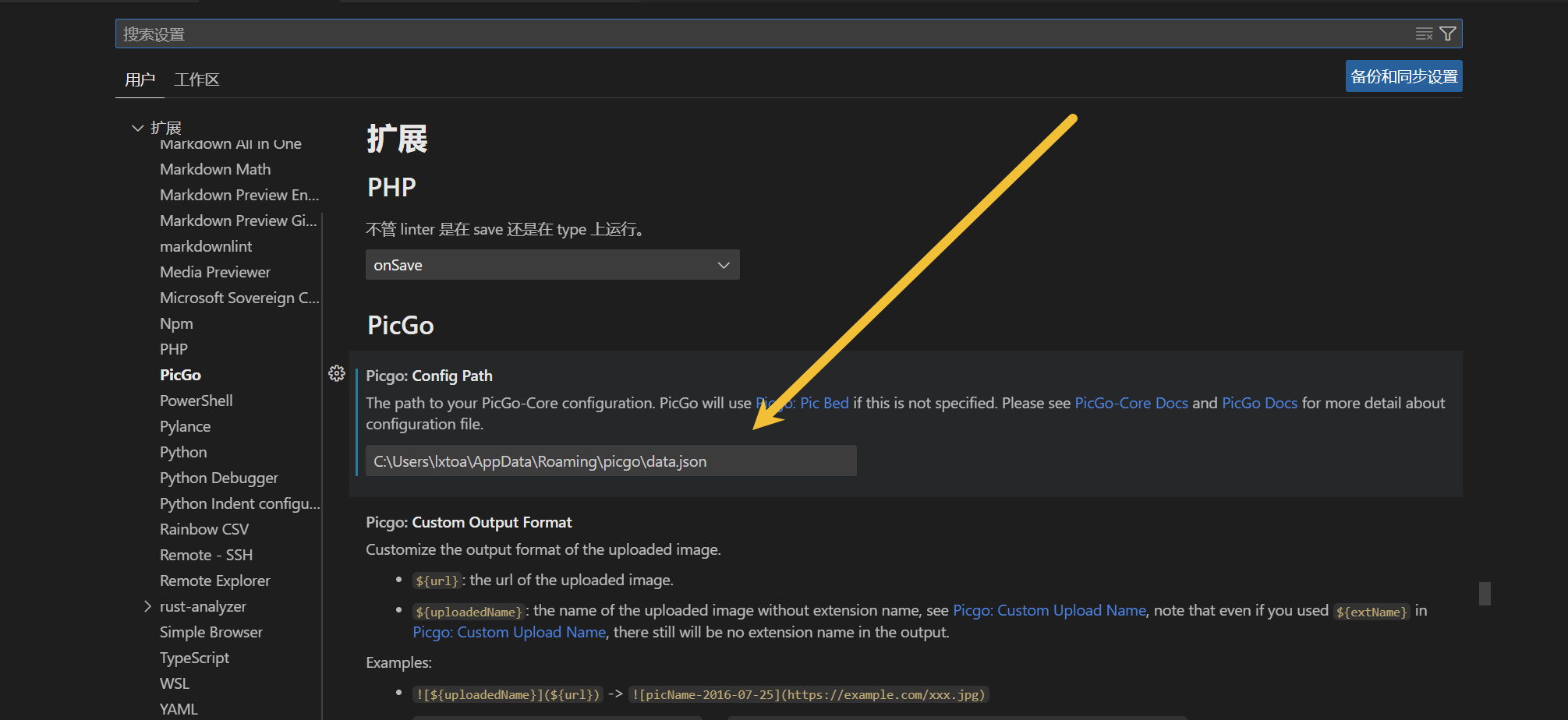The image size is (1568, 720).
Task: Switch to the 工作区 settings tab
Action: pos(196,79)
